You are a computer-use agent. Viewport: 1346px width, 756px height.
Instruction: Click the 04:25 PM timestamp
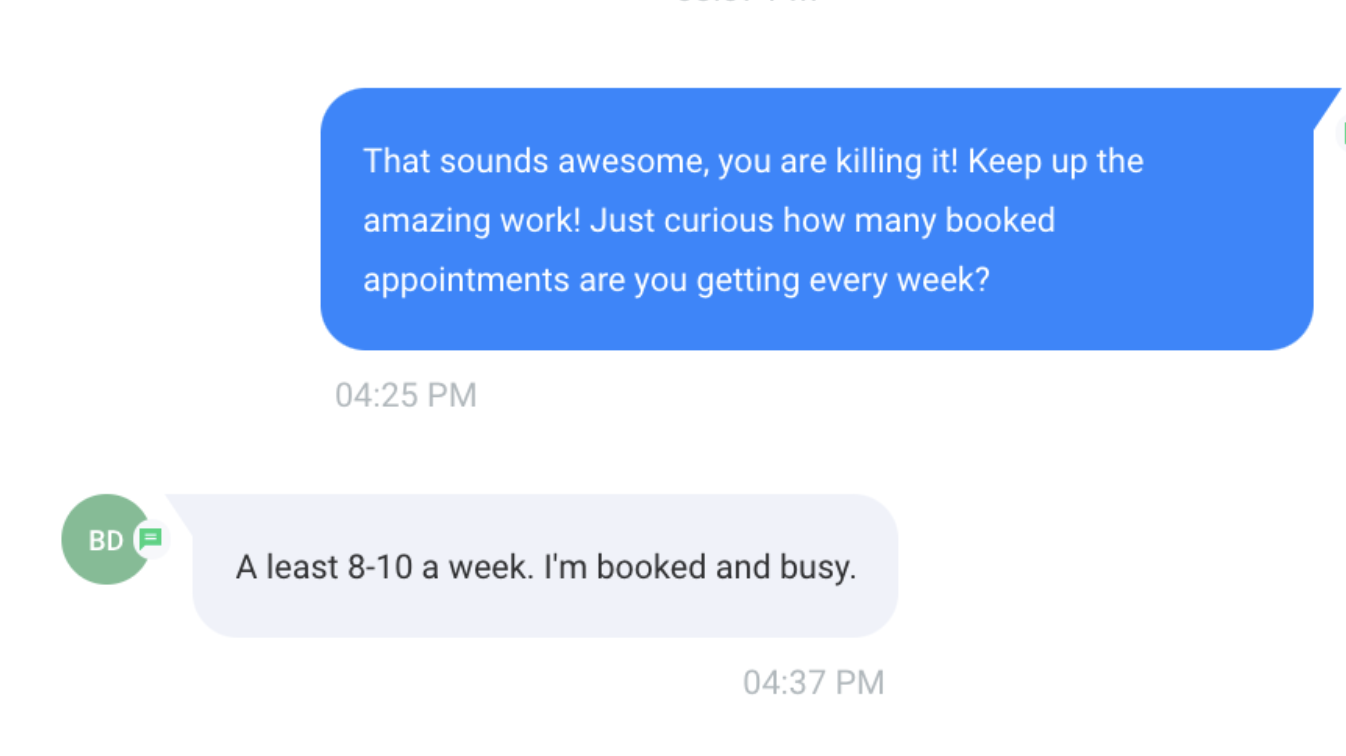click(x=405, y=395)
